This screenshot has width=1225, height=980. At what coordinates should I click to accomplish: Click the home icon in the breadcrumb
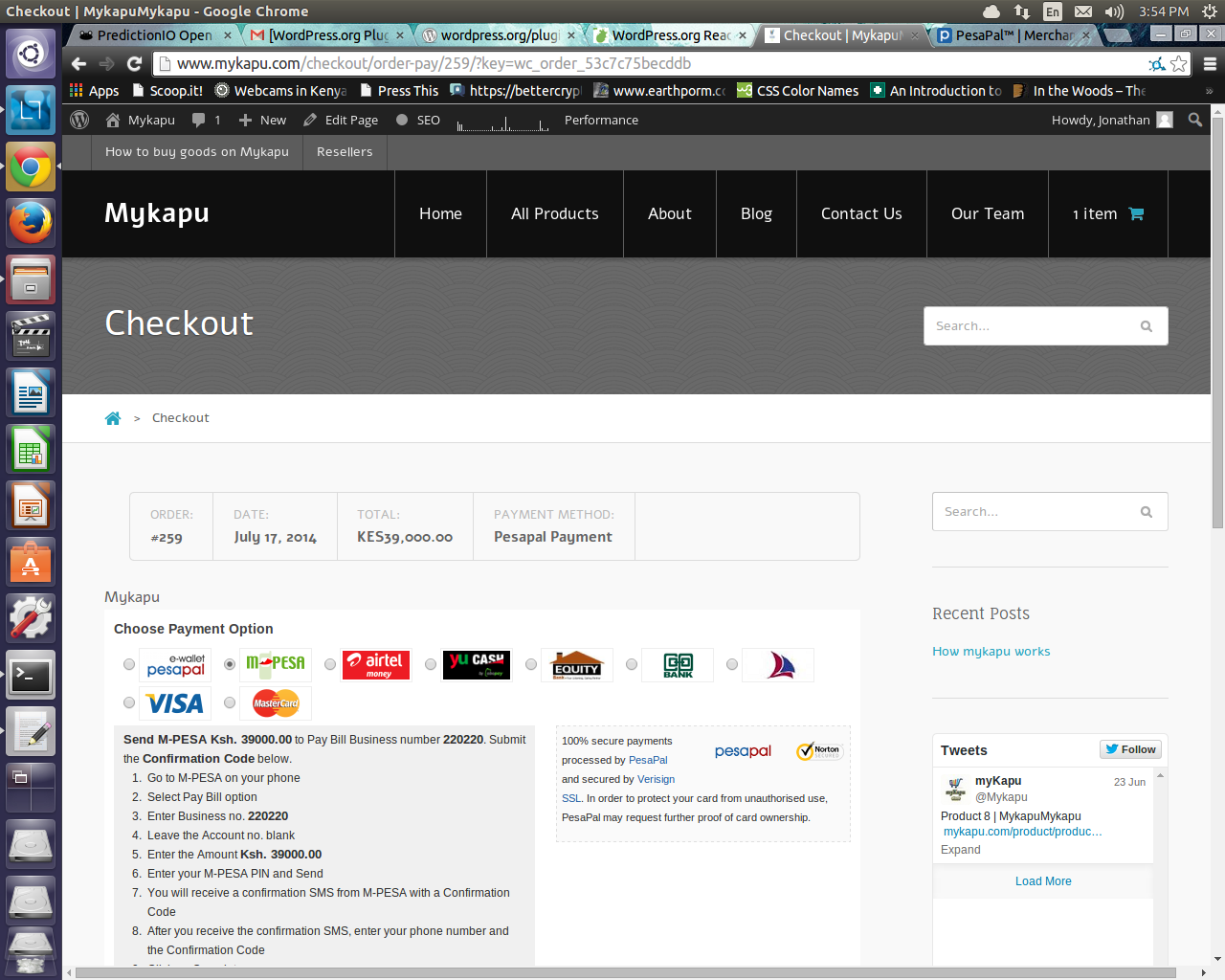tap(113, 418)
